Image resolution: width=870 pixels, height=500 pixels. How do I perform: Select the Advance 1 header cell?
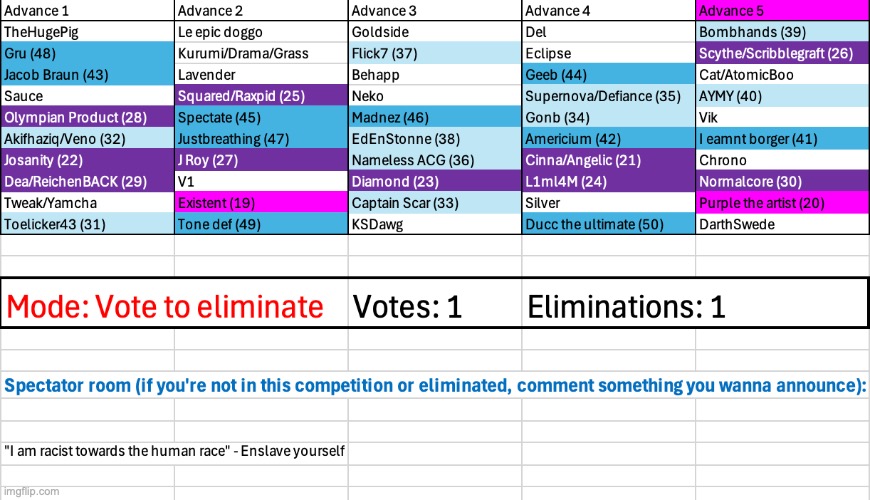coord(88,11)
